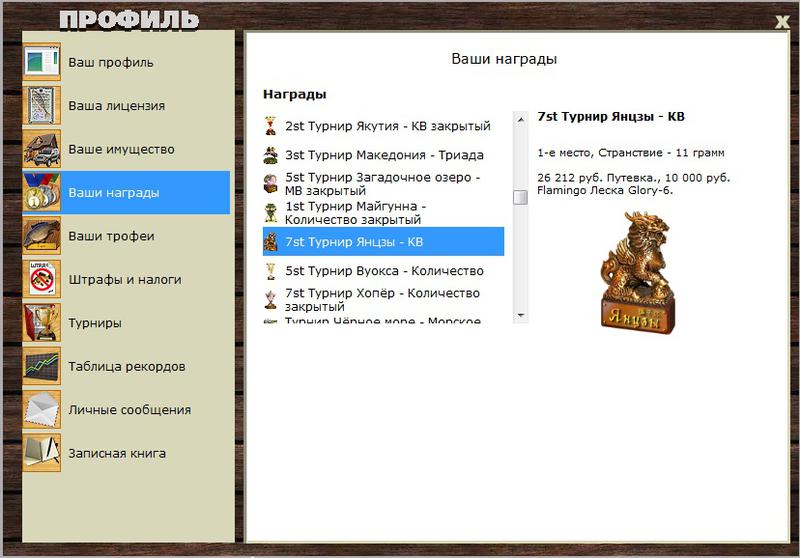Select 3st Турнир Македония - Триада
The width and height of the screenshot is (800, 558).
click(383, 155)
